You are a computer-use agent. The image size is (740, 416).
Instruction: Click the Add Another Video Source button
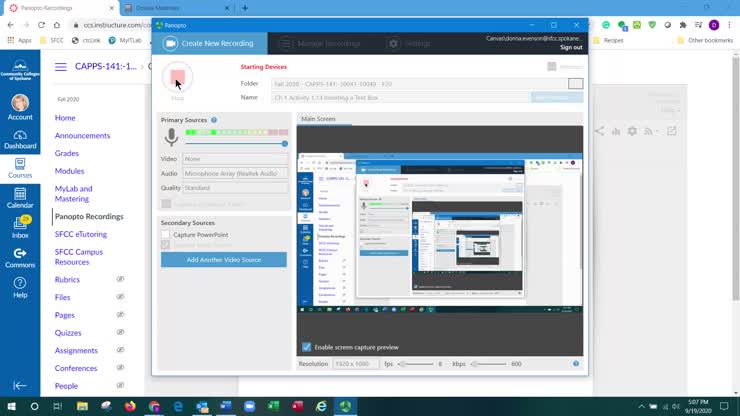coord(224,260)
